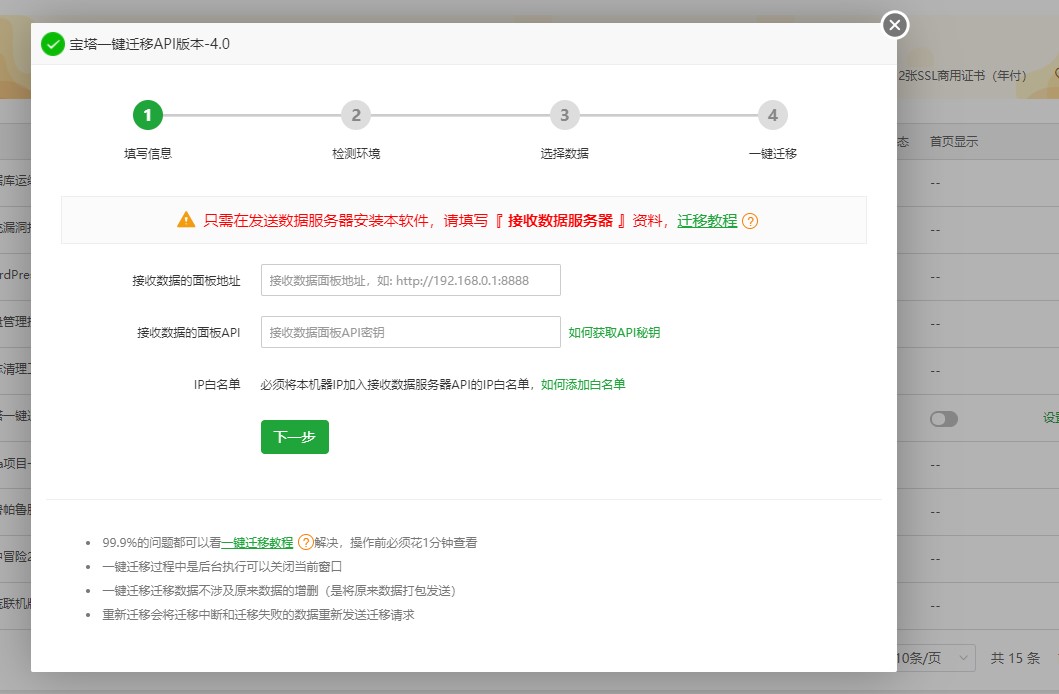Click help question icon after 迁移教程

(750, 221)
